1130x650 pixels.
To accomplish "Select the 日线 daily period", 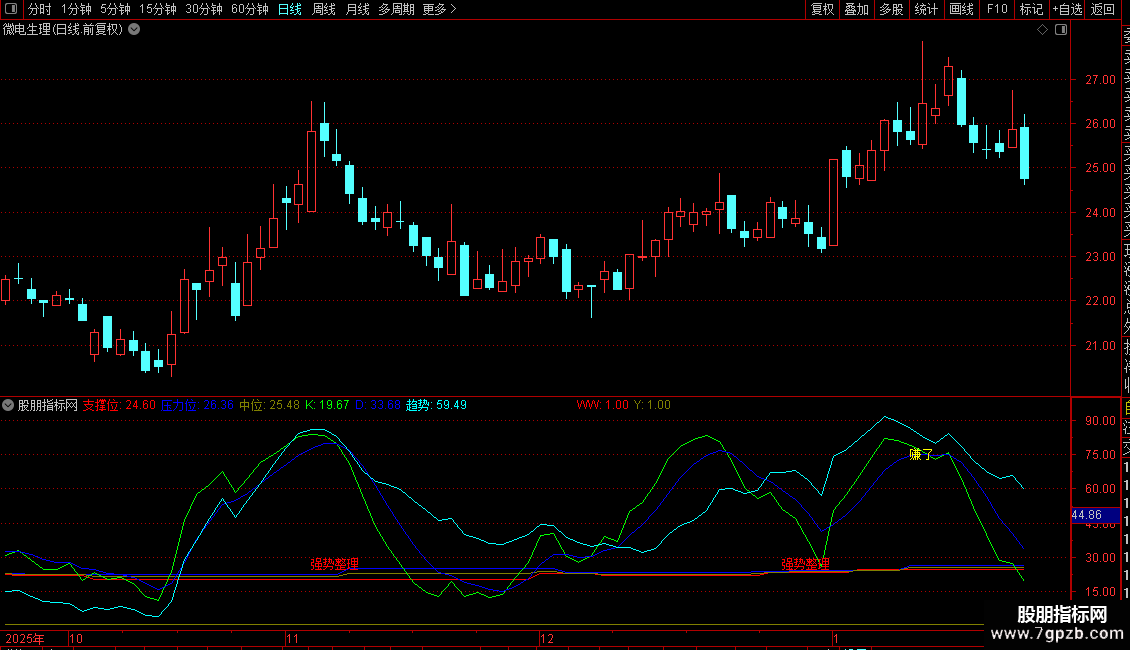I will click(x=290, y=9).
